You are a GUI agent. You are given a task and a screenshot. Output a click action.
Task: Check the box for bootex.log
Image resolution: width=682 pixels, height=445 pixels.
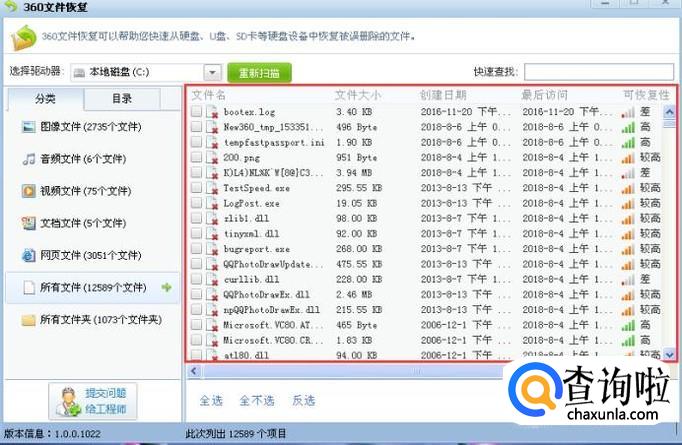(197, 112)
